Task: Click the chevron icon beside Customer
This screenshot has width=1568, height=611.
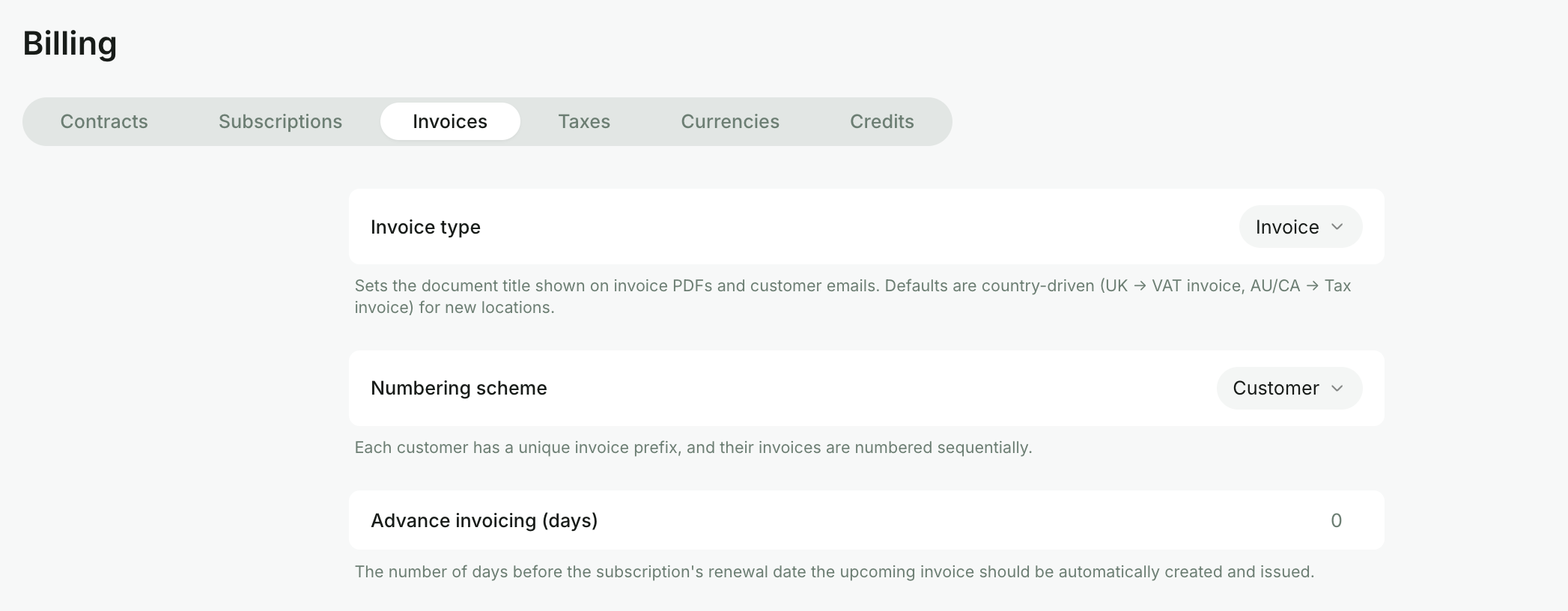Action: (x=1337, y=388)
